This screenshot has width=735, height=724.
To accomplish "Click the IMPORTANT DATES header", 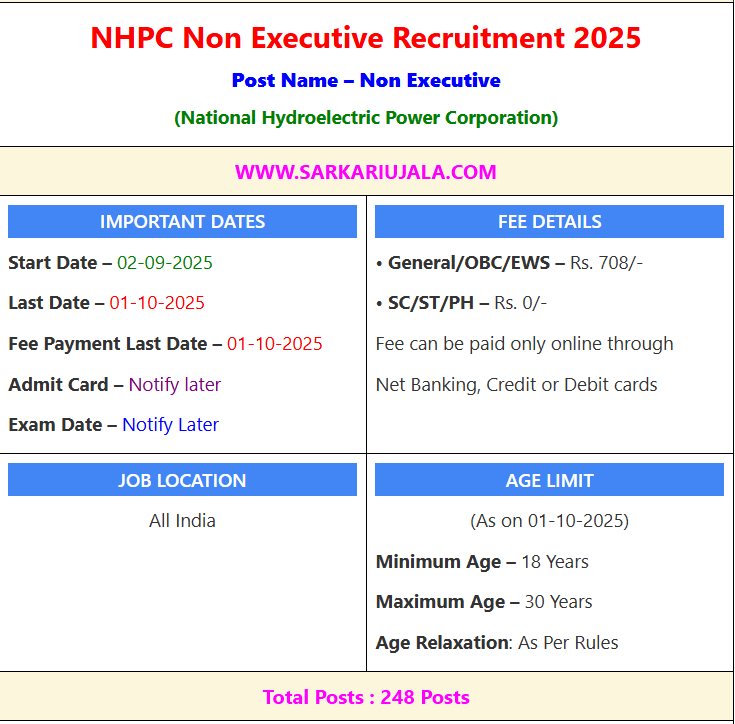I will (182, 222).
